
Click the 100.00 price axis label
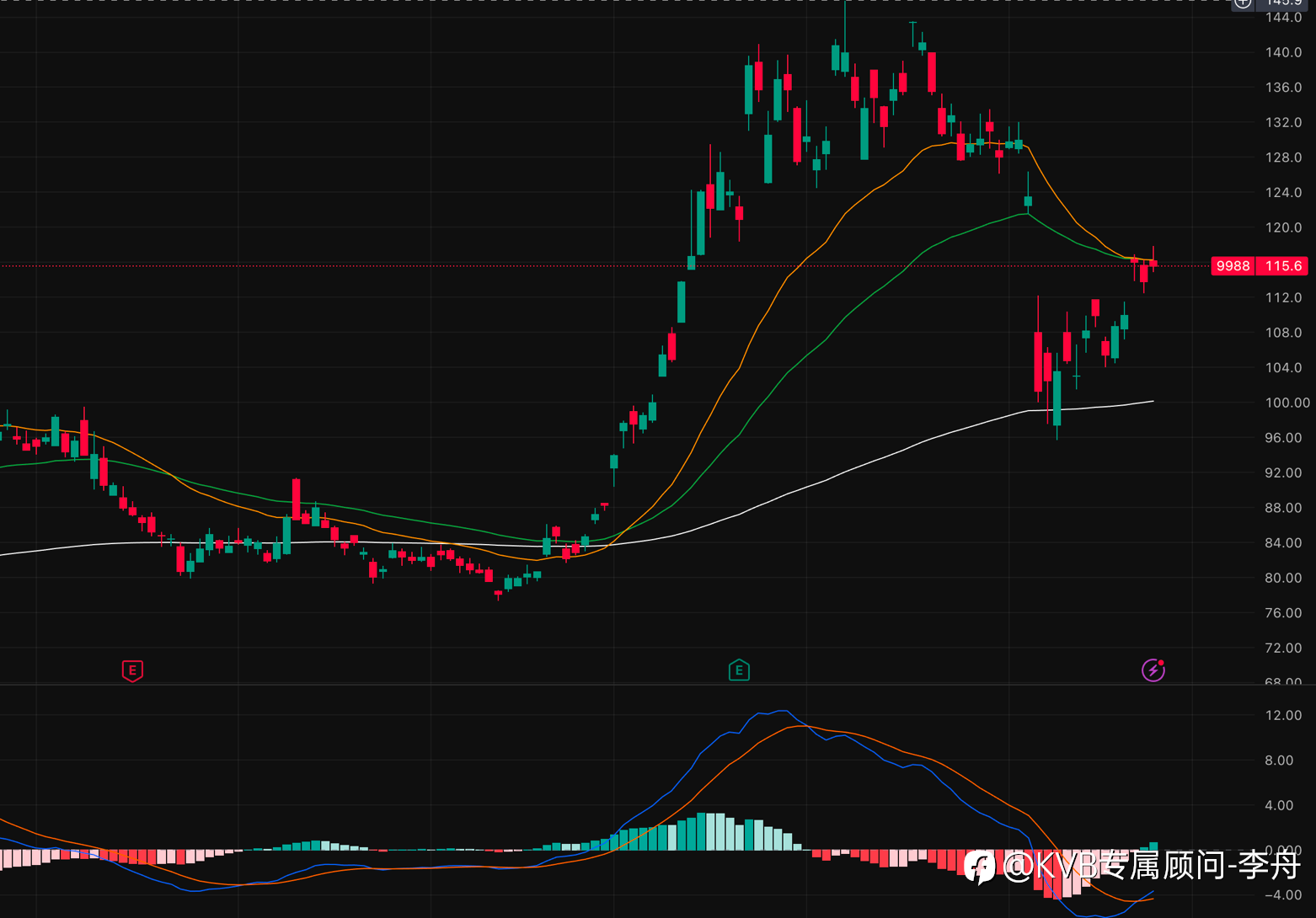[1287, 403]
